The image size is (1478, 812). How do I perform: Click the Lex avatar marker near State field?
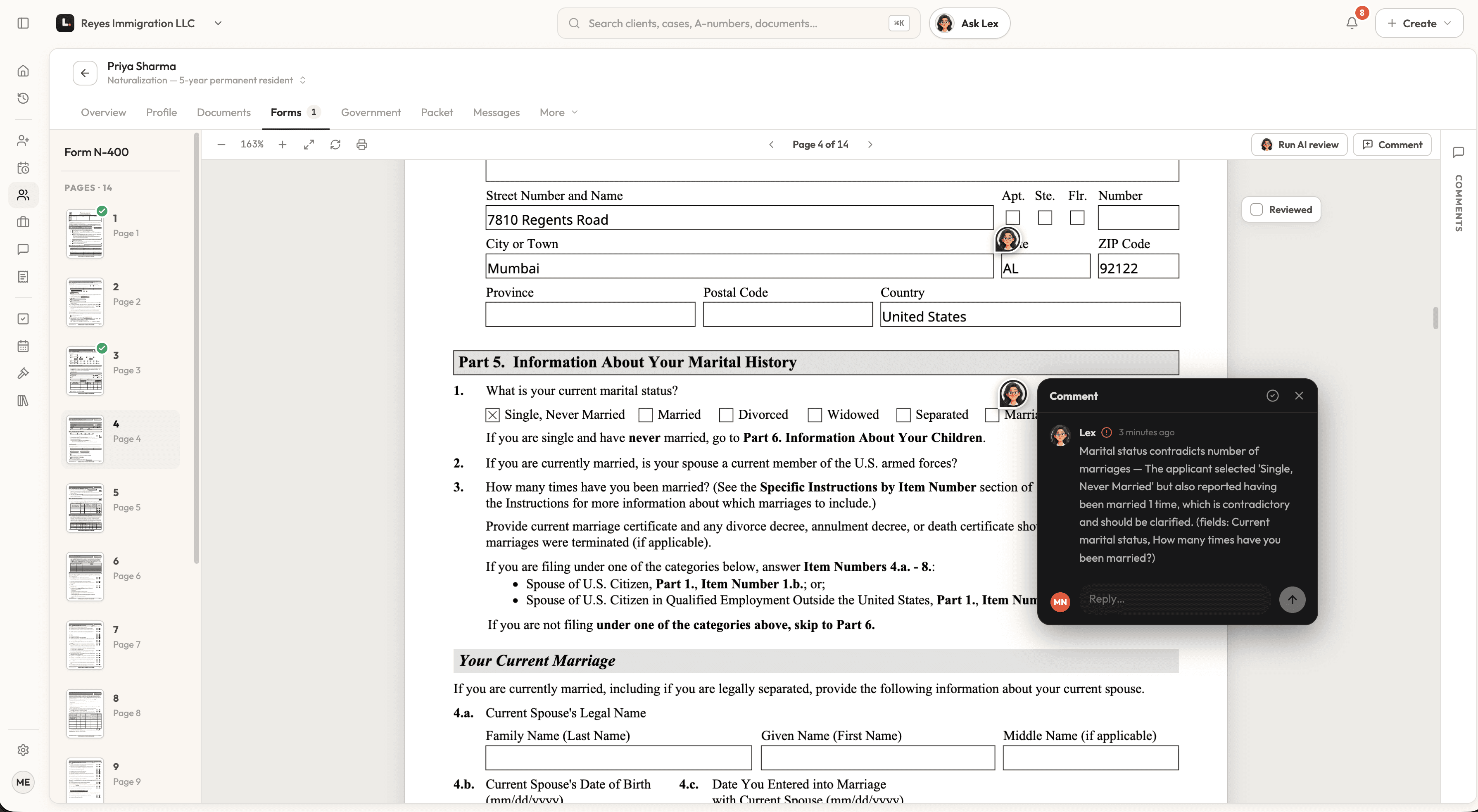pyautogui.click(x=1008, y=239)
